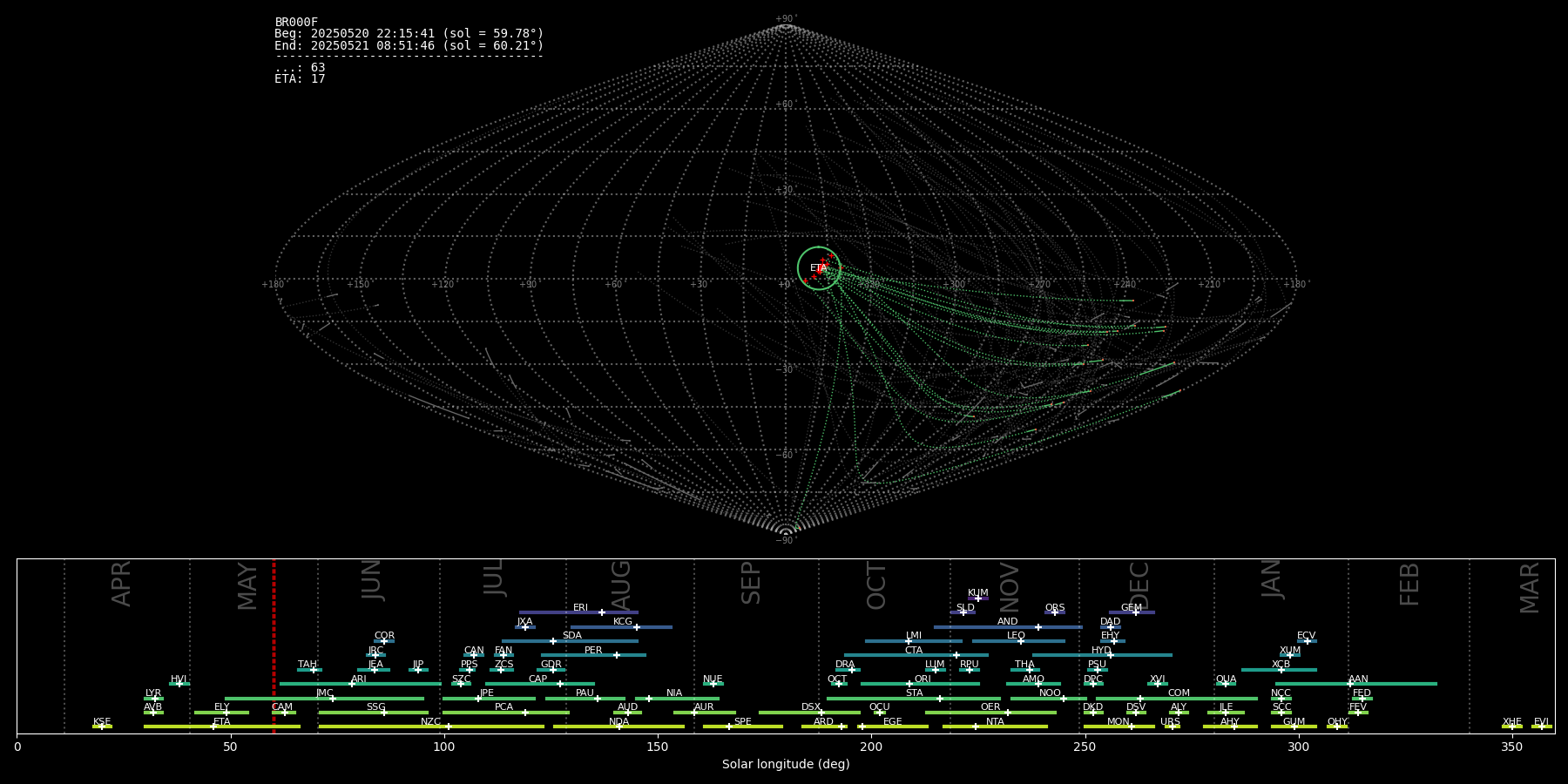Select the End: 20250521 08:51:46 line
The image size is (1568, 784).
[409, 45]
